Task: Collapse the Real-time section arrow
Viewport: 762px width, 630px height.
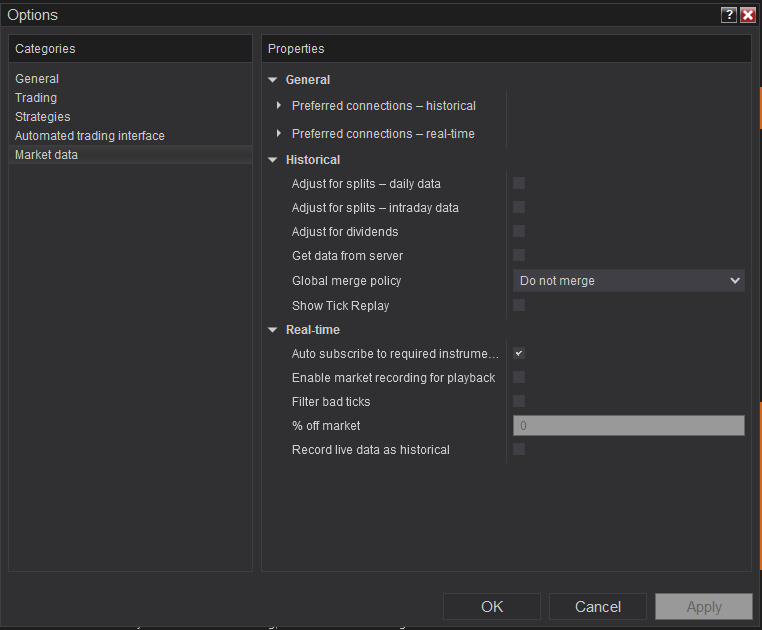Action: tap(273, 330)
